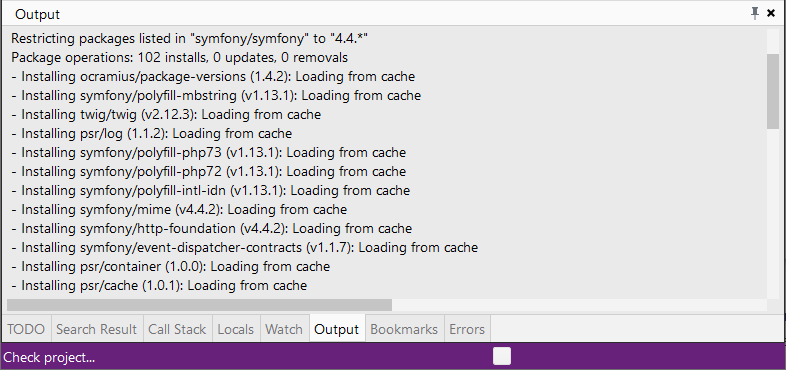Click the Output panel title

coord(38,15)
